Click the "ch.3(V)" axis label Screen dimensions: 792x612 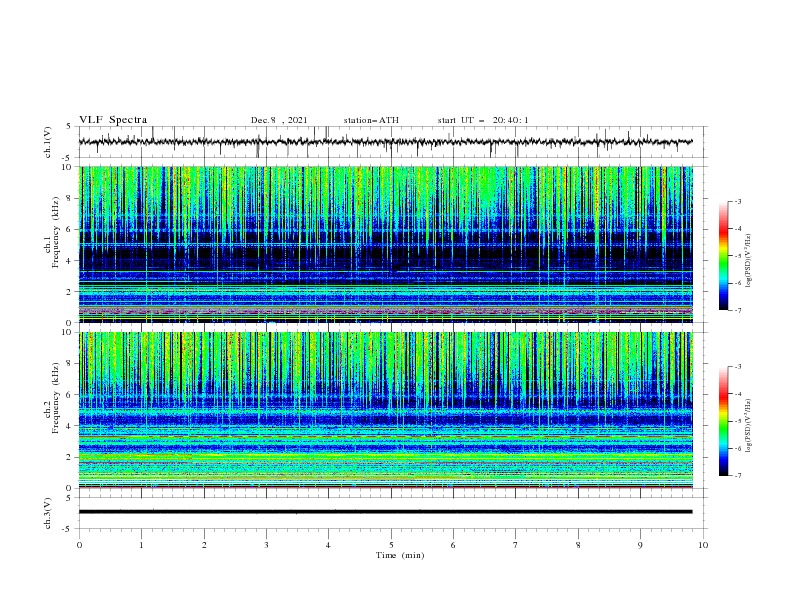48,513
